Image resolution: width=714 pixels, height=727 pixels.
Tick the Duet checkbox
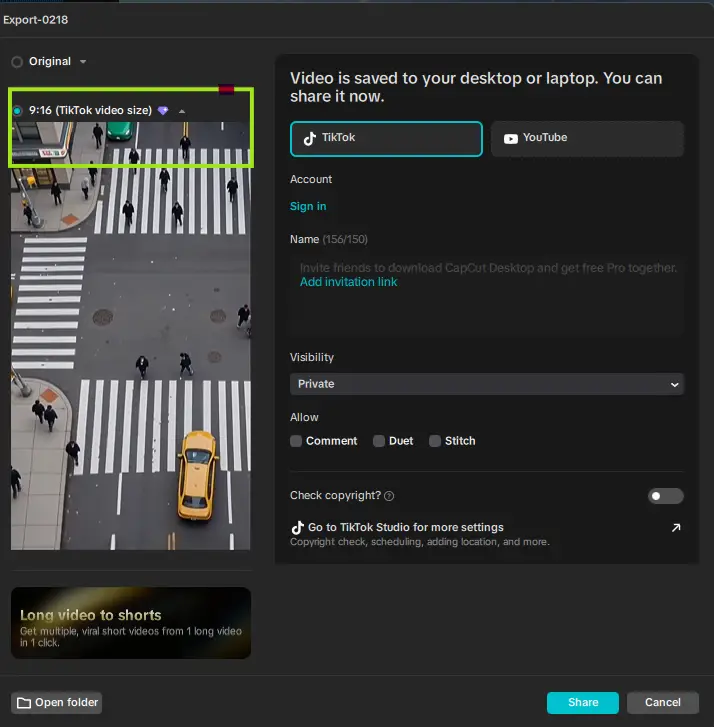pos(379,441)
